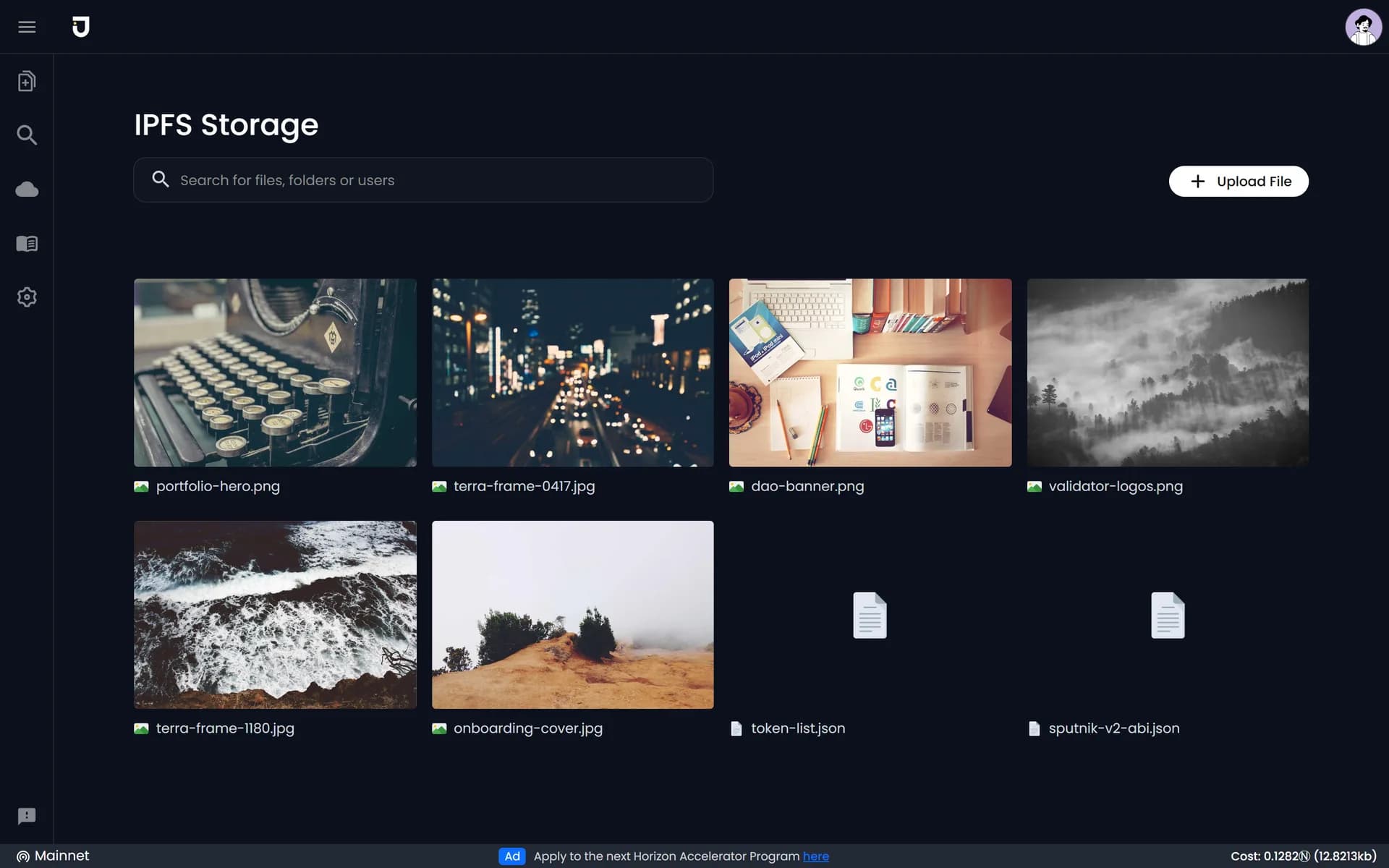Select file name validator-logos.png

(1116, 486)
